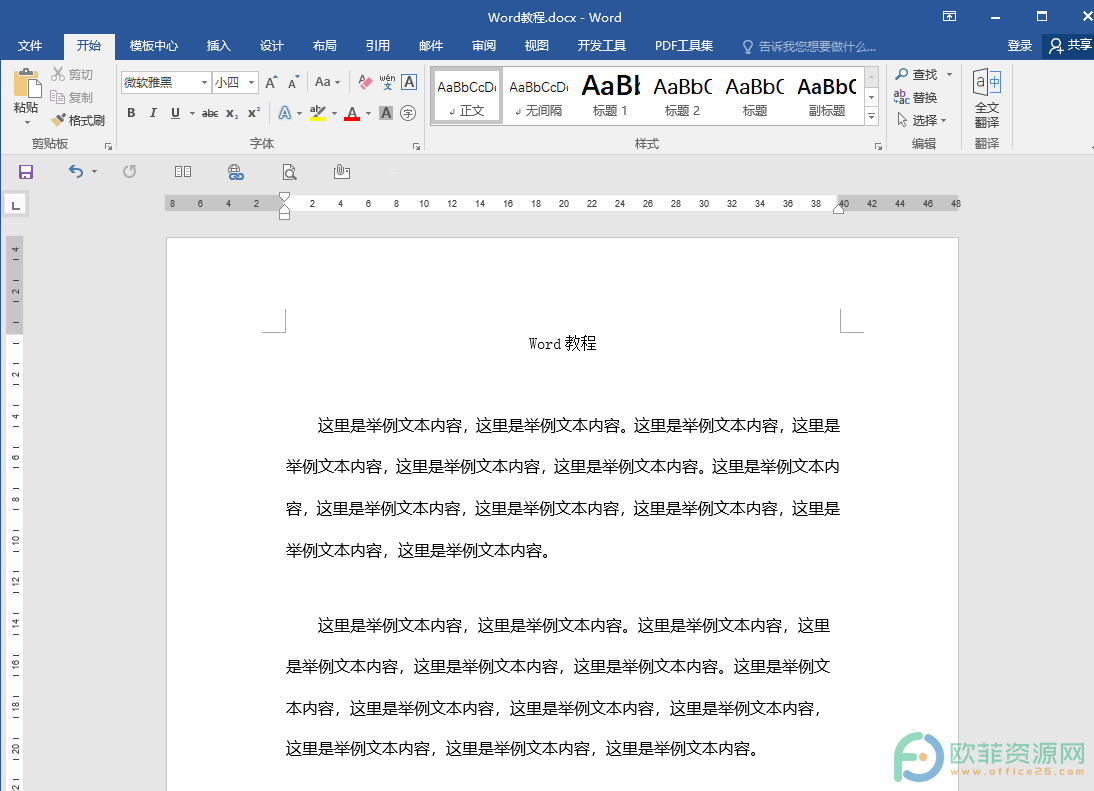Screen dimensions: 1094x791
Task: Open the Select (选择) dropdown
Action: coord(922,120)
